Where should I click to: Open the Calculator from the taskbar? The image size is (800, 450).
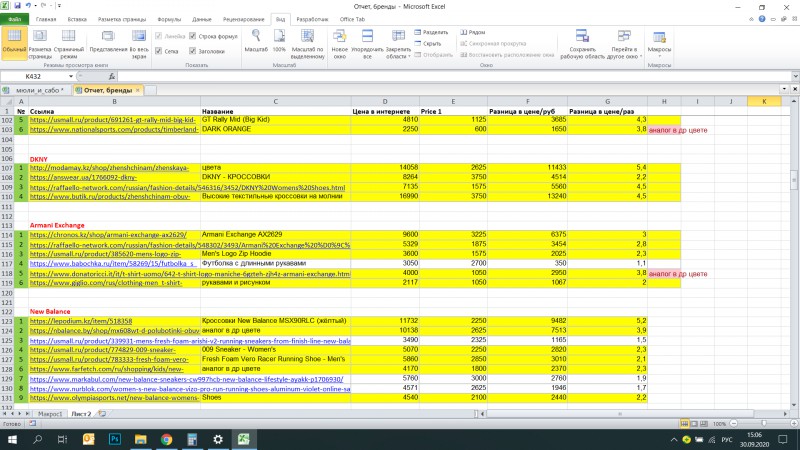tap(192, 439)
